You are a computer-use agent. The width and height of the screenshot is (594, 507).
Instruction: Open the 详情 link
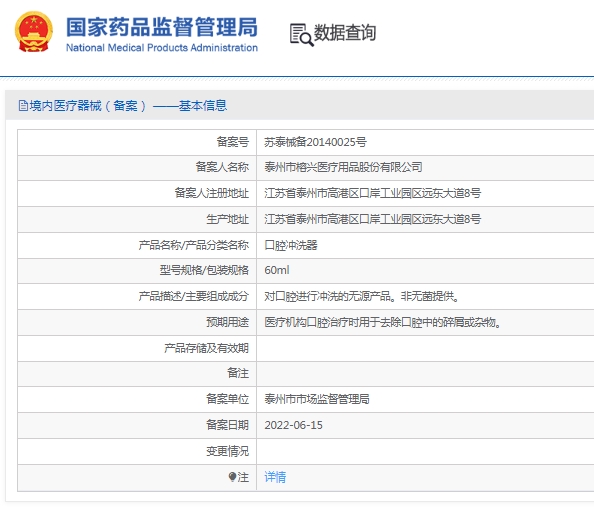(275, 477)
